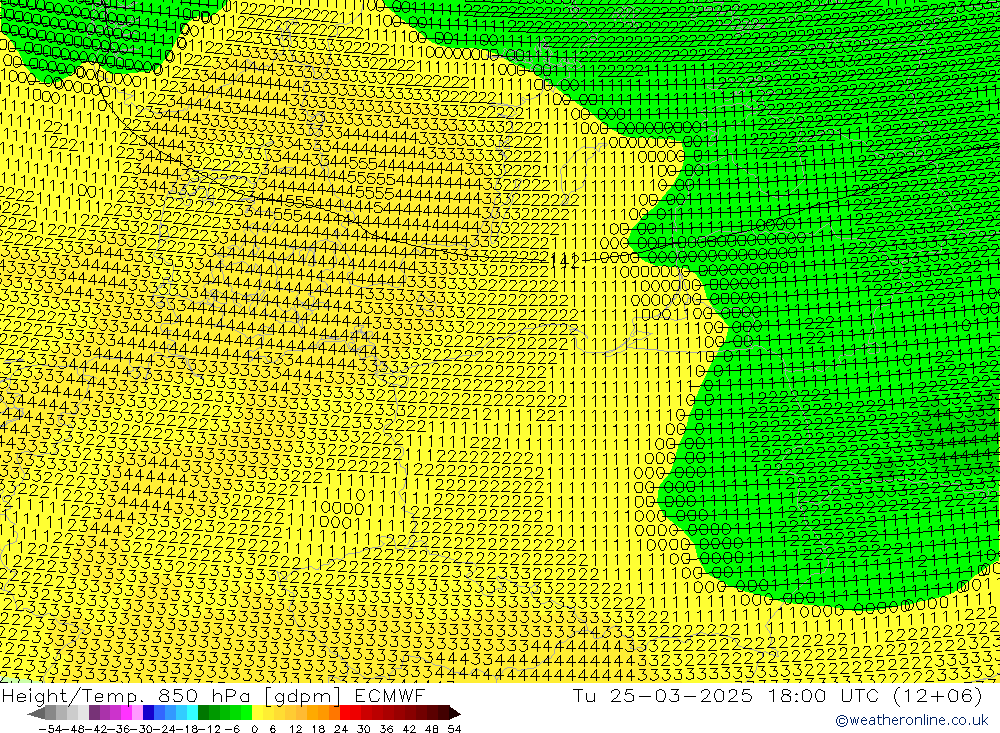Viewport: 1000px width, 733px height.
Task: Click the dark right arrow of the temperature legend
Action: (455, 713)
